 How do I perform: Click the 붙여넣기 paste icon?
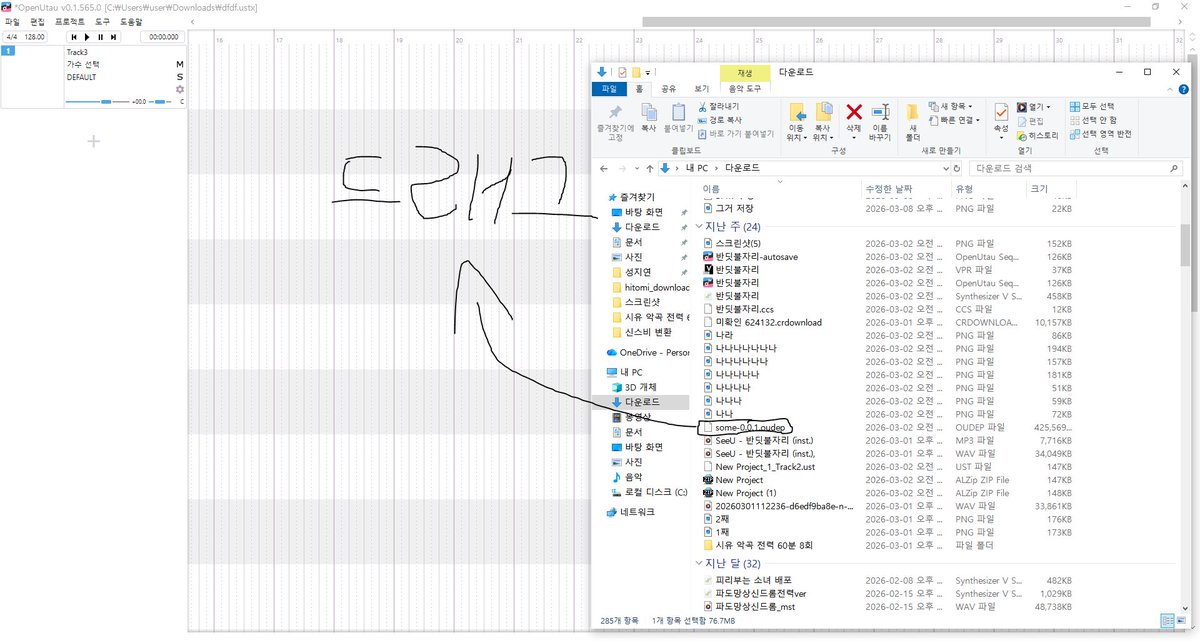(678, 118)
